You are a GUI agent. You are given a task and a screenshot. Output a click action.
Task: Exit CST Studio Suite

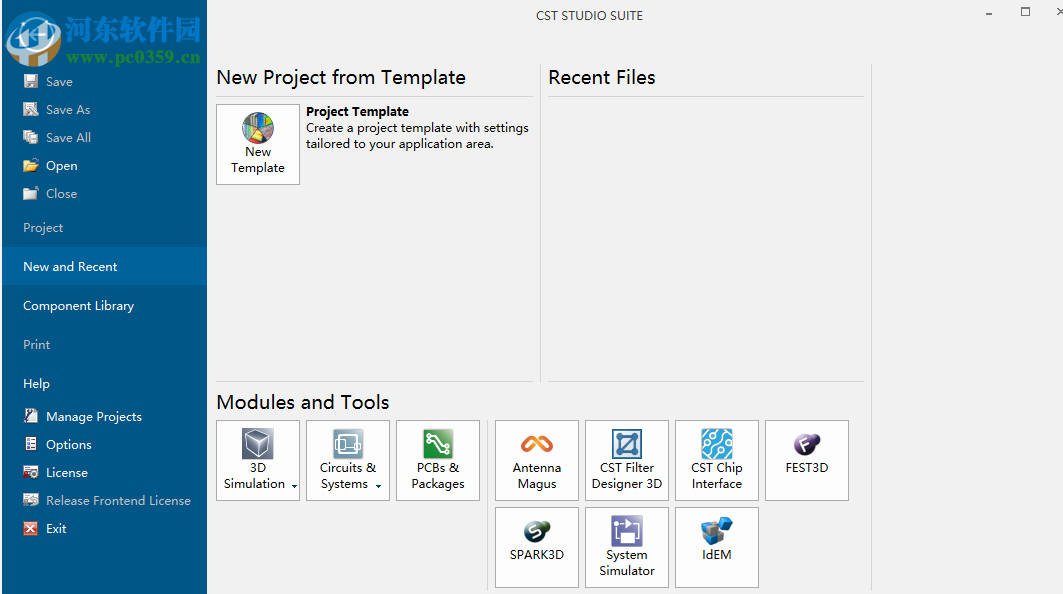(x=56, y=529)
